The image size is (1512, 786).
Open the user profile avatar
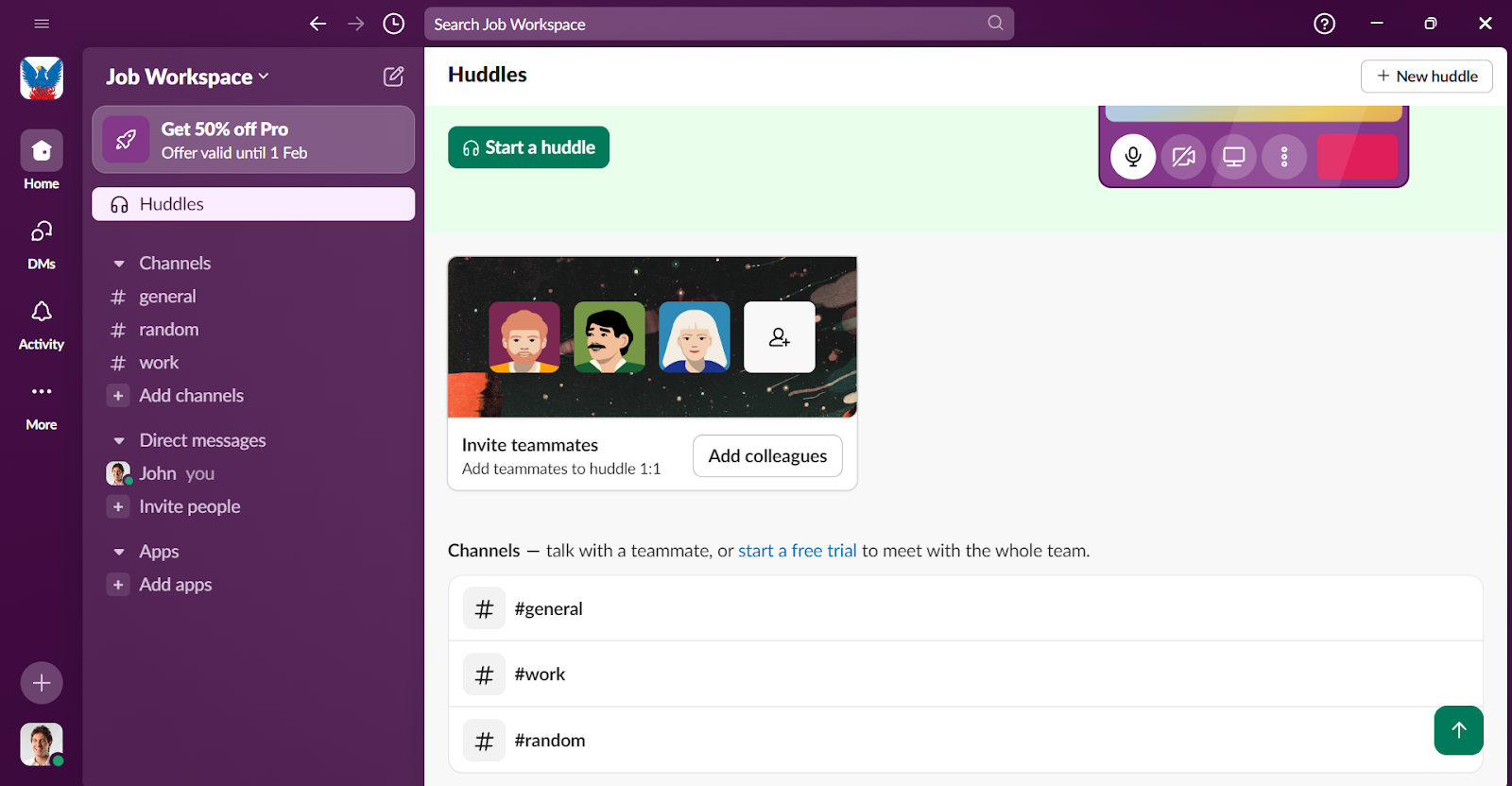pos(42,744)
